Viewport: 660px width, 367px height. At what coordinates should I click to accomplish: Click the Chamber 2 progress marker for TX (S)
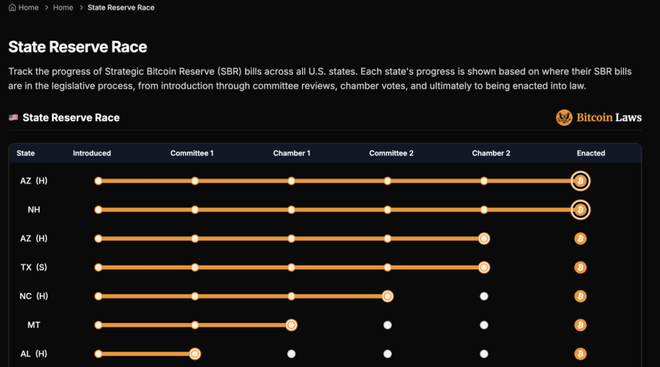pos(484,267)
